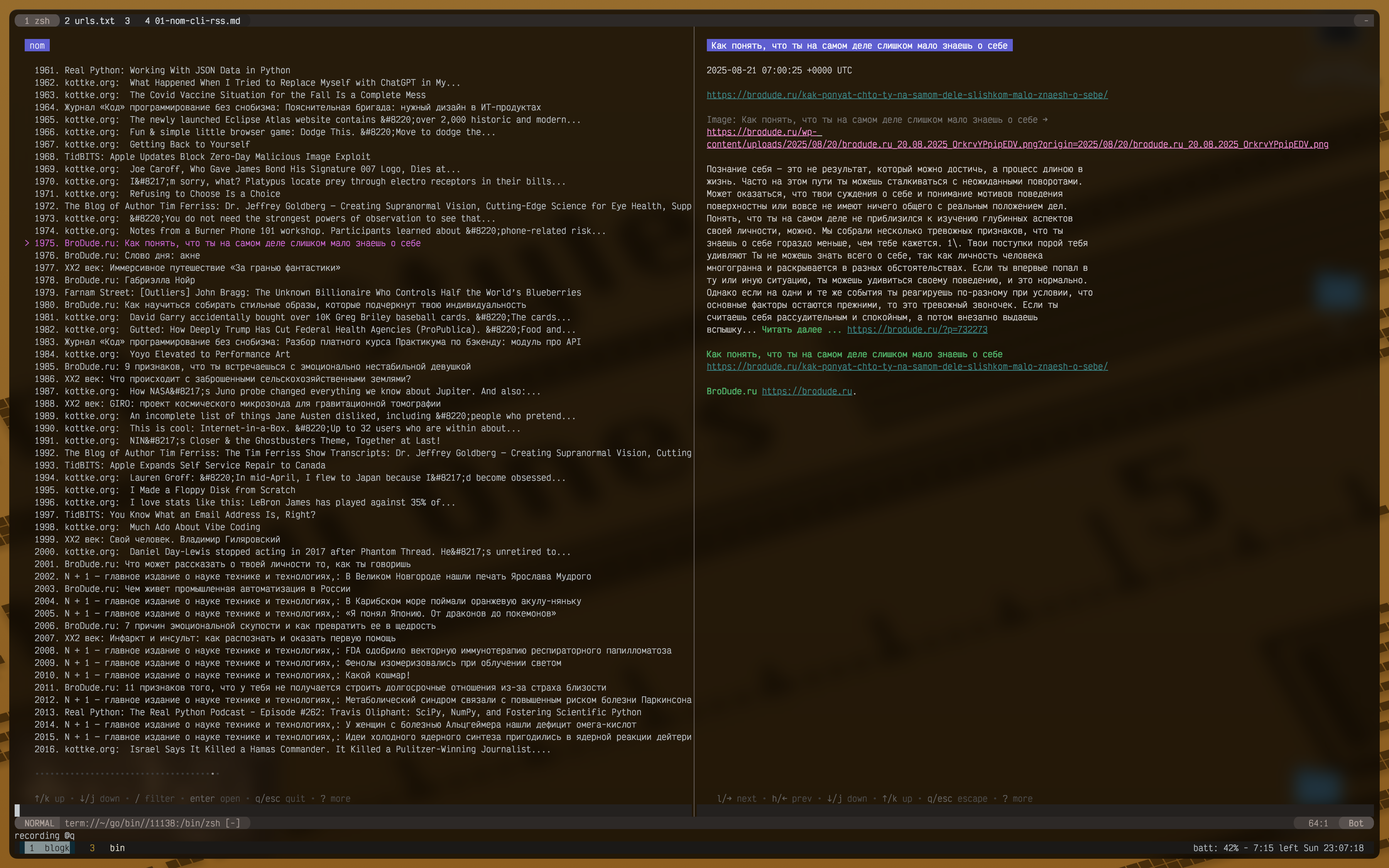The width and height of the screenshot is (1389, 868).
Task: Select item 2000 Daniel Day-Lewis
Action: [x=302, y=552]
